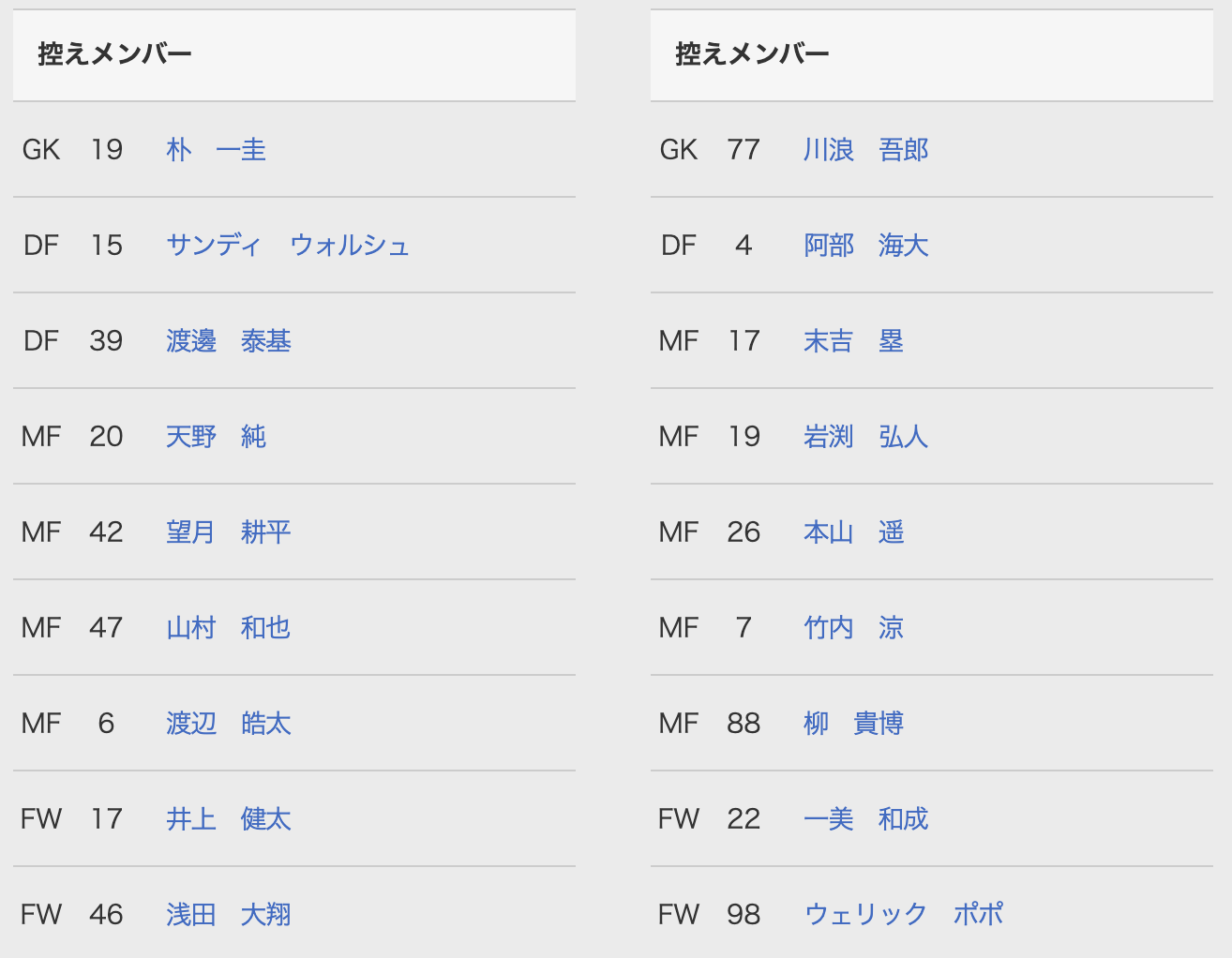The height and width of the screenshot is (958, 1232).
Task: Click 本山 遥 link
Action: point(853,532)
